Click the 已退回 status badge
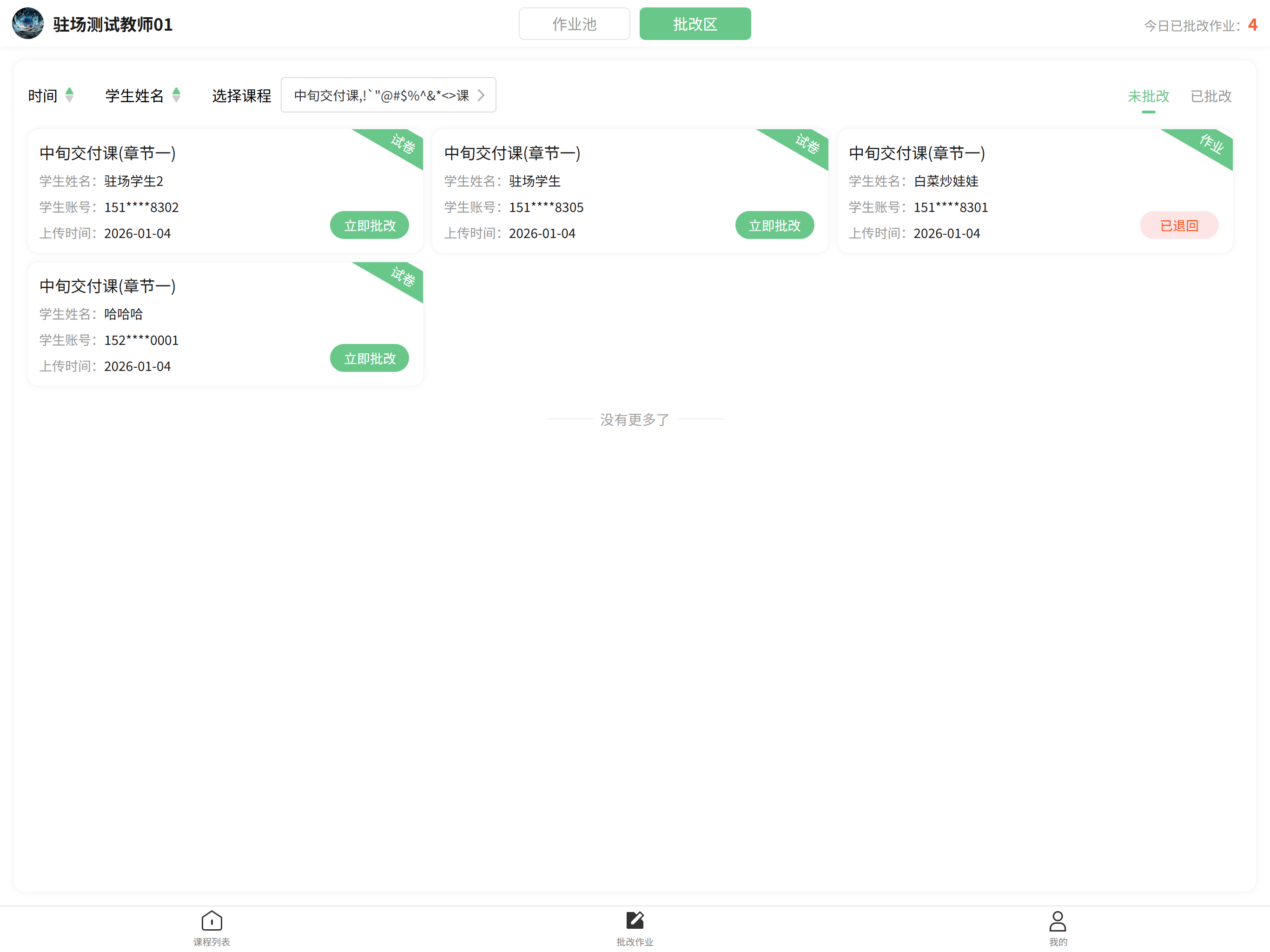 coord(1179,225)
